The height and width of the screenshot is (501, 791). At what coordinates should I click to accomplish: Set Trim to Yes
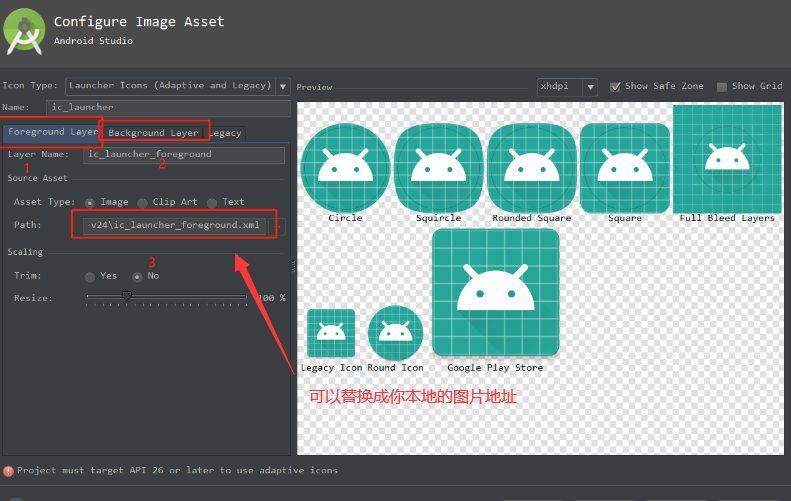tap(90, 277)
